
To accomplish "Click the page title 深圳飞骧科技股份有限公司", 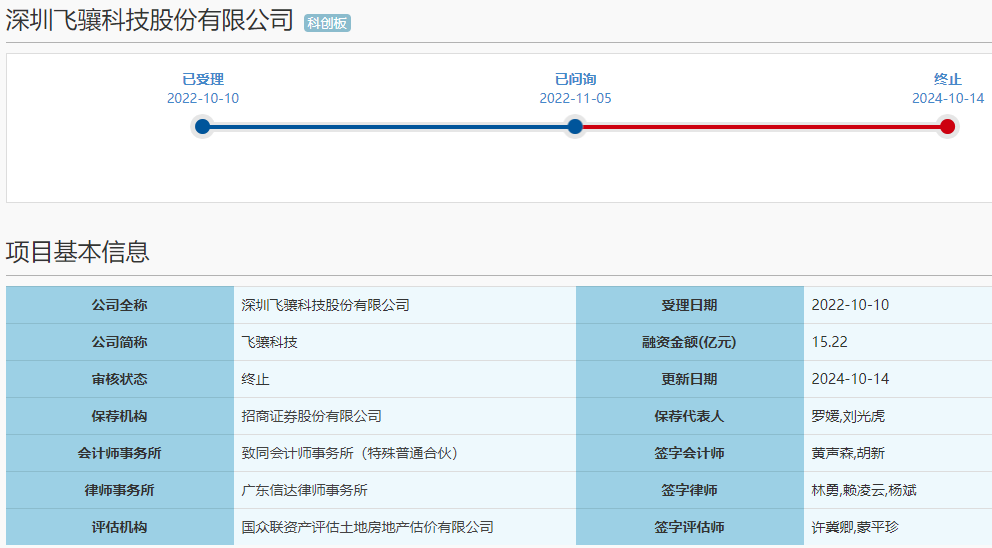I will click(149, 20).
